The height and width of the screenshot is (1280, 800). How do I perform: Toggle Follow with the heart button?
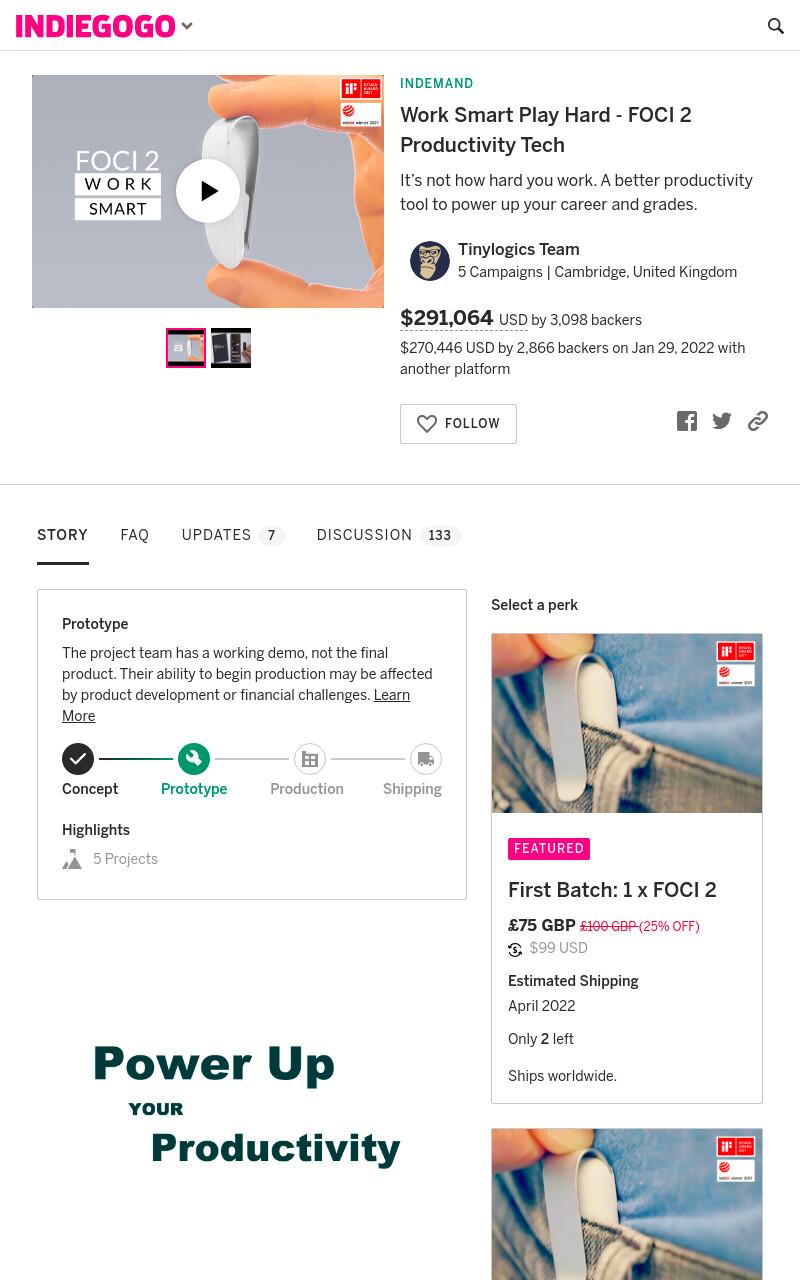458,424
